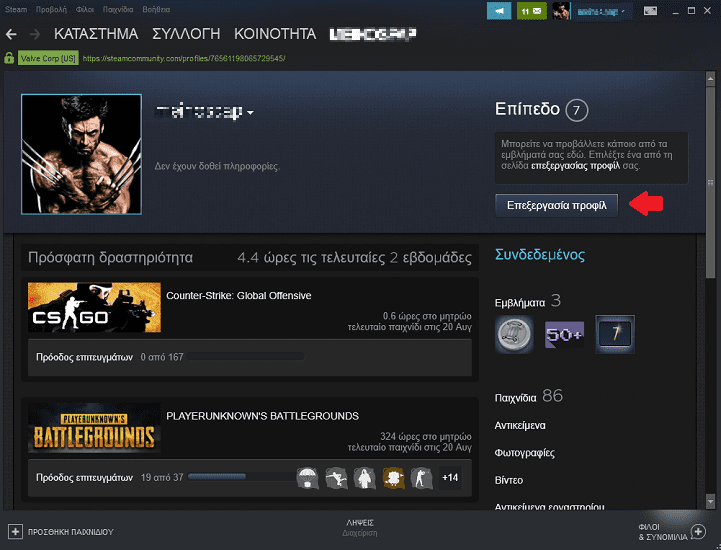Click the silver coin community badge
The image size is (721, 550).
tap(514, 334)
